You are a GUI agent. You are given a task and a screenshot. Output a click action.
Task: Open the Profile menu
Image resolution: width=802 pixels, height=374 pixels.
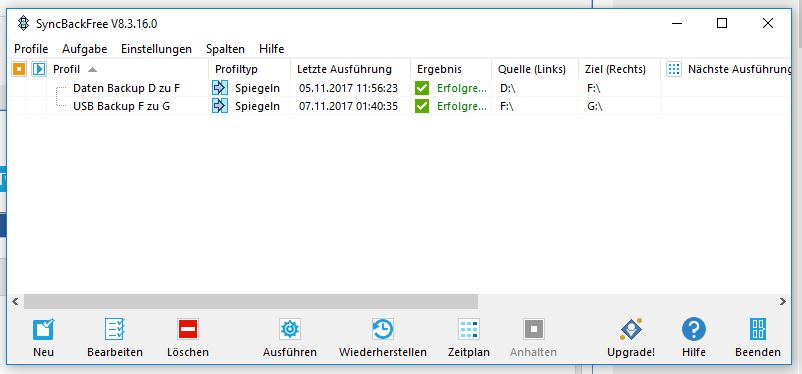point(31,49)
